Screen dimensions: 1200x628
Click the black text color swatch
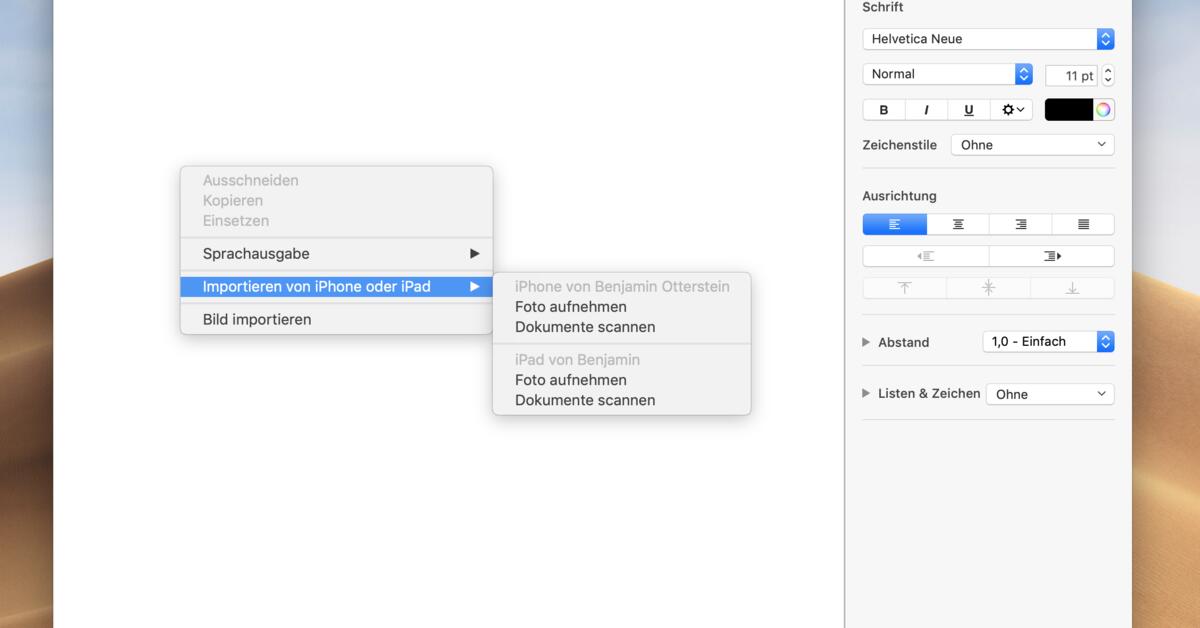(1068, 110)
